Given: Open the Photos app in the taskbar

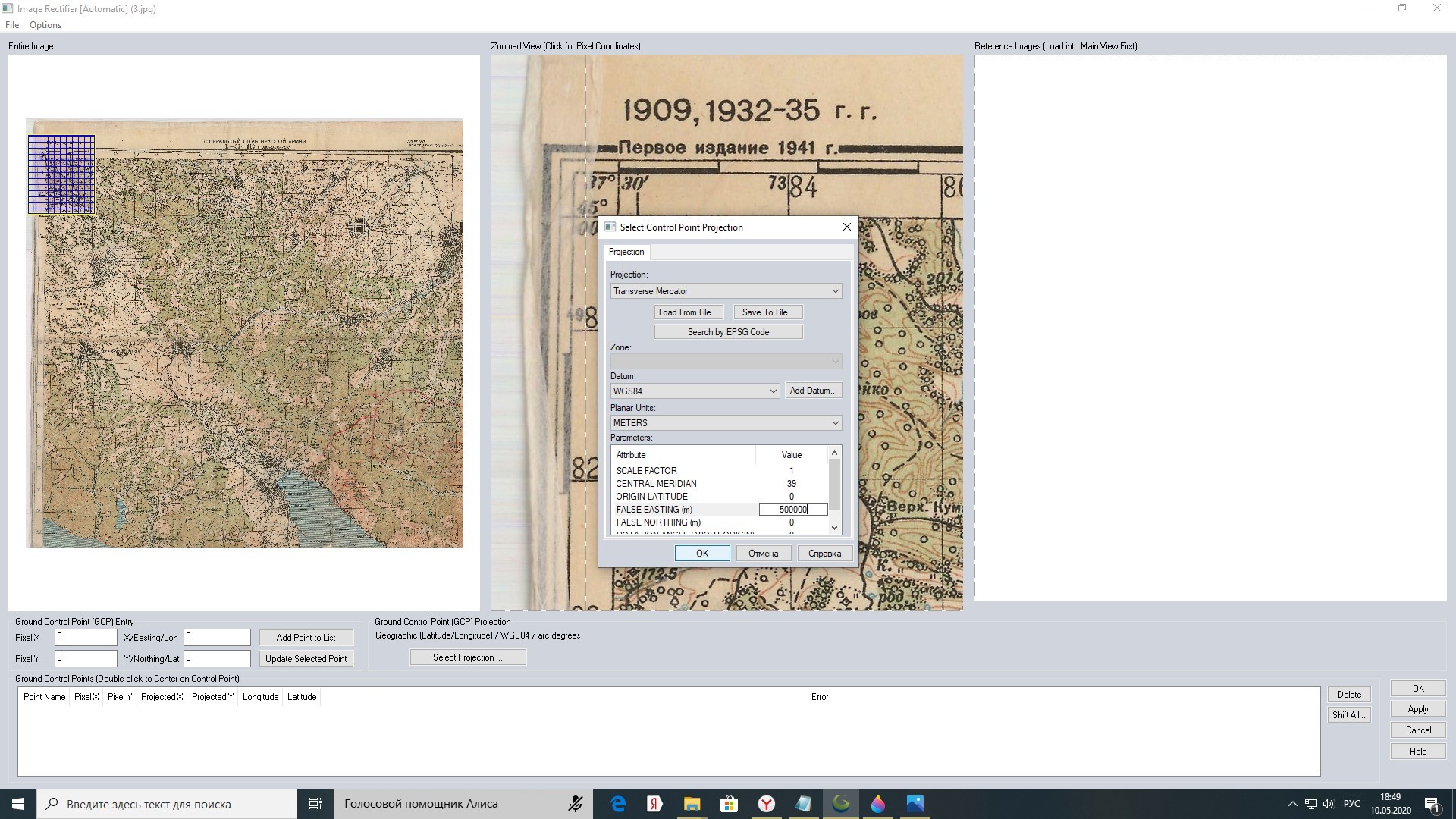Looking at the screenshot, I should (x=915, y=804).
